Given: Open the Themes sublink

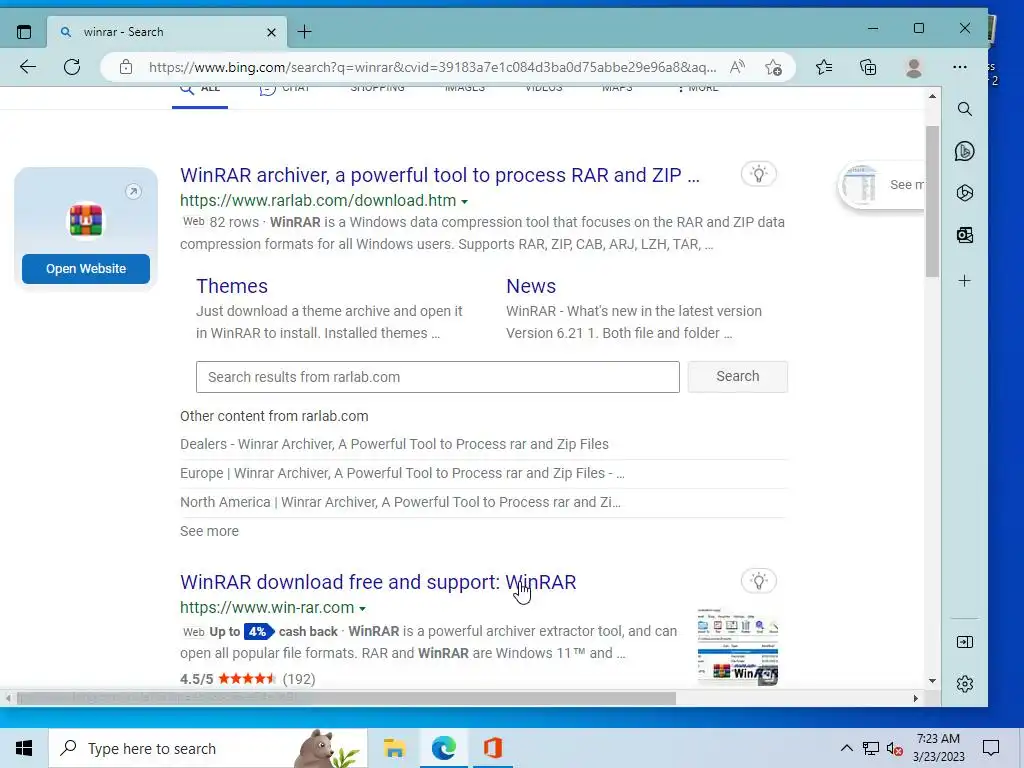Looking at the screenshot, I should click(x=232, y=286).
